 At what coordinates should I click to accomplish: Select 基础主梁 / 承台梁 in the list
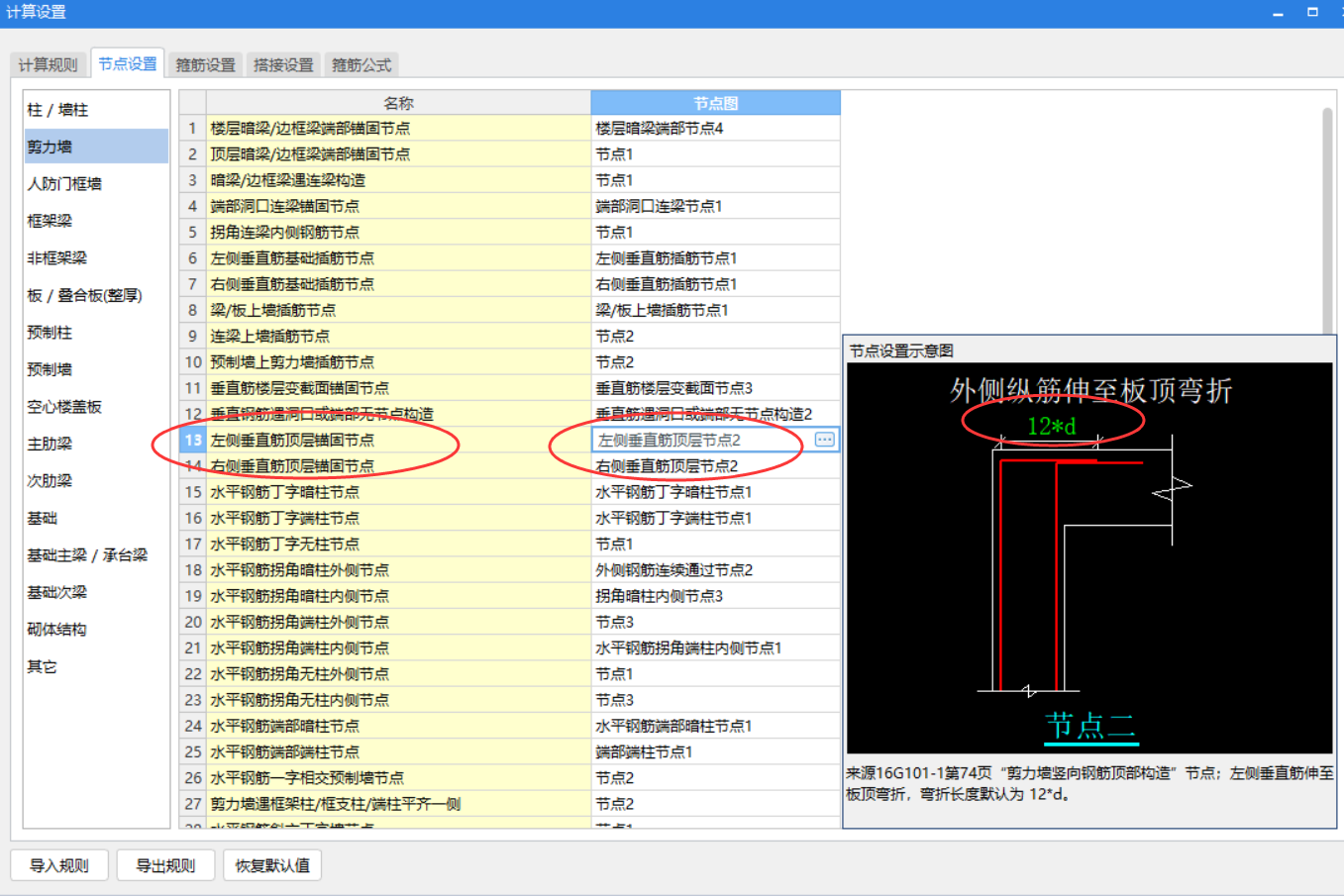pos(96,555)
